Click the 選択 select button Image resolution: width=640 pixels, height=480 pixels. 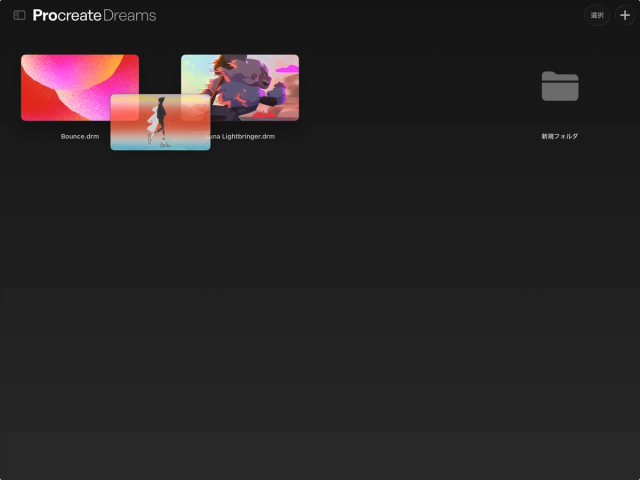pyautogui.click(x=597, y=15)
